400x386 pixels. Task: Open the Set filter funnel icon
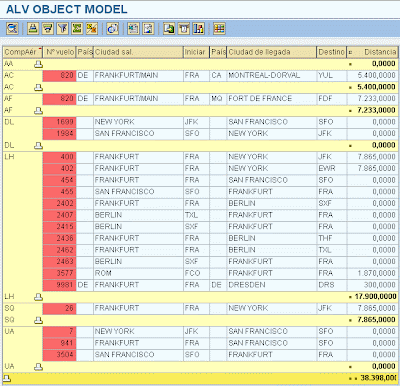[x=62, y=28]
